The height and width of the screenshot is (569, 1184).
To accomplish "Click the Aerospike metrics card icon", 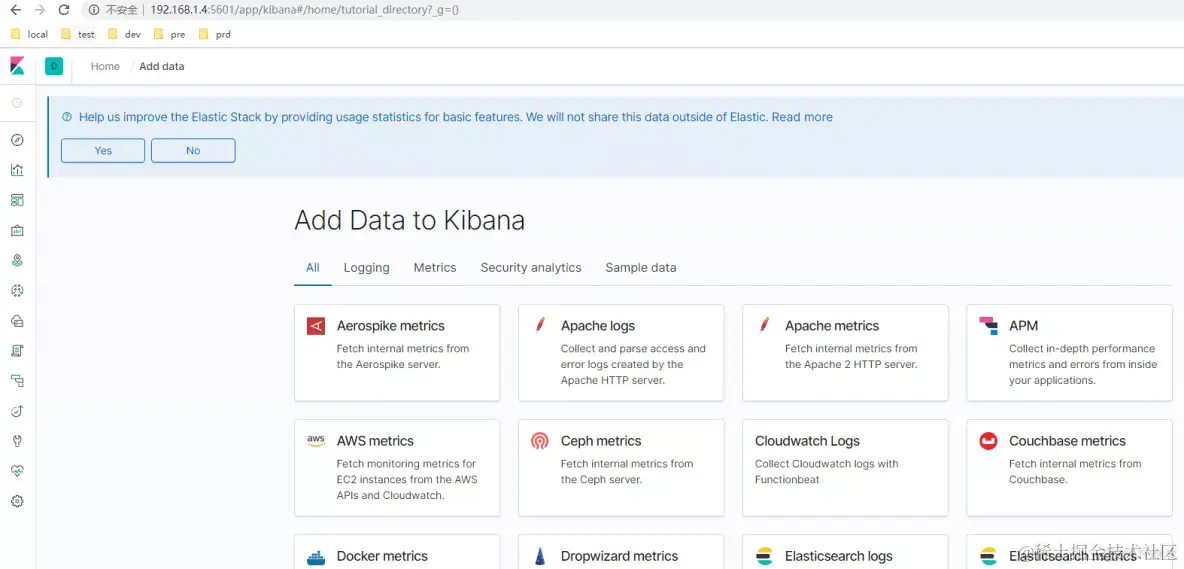I will tap(316, 326).
